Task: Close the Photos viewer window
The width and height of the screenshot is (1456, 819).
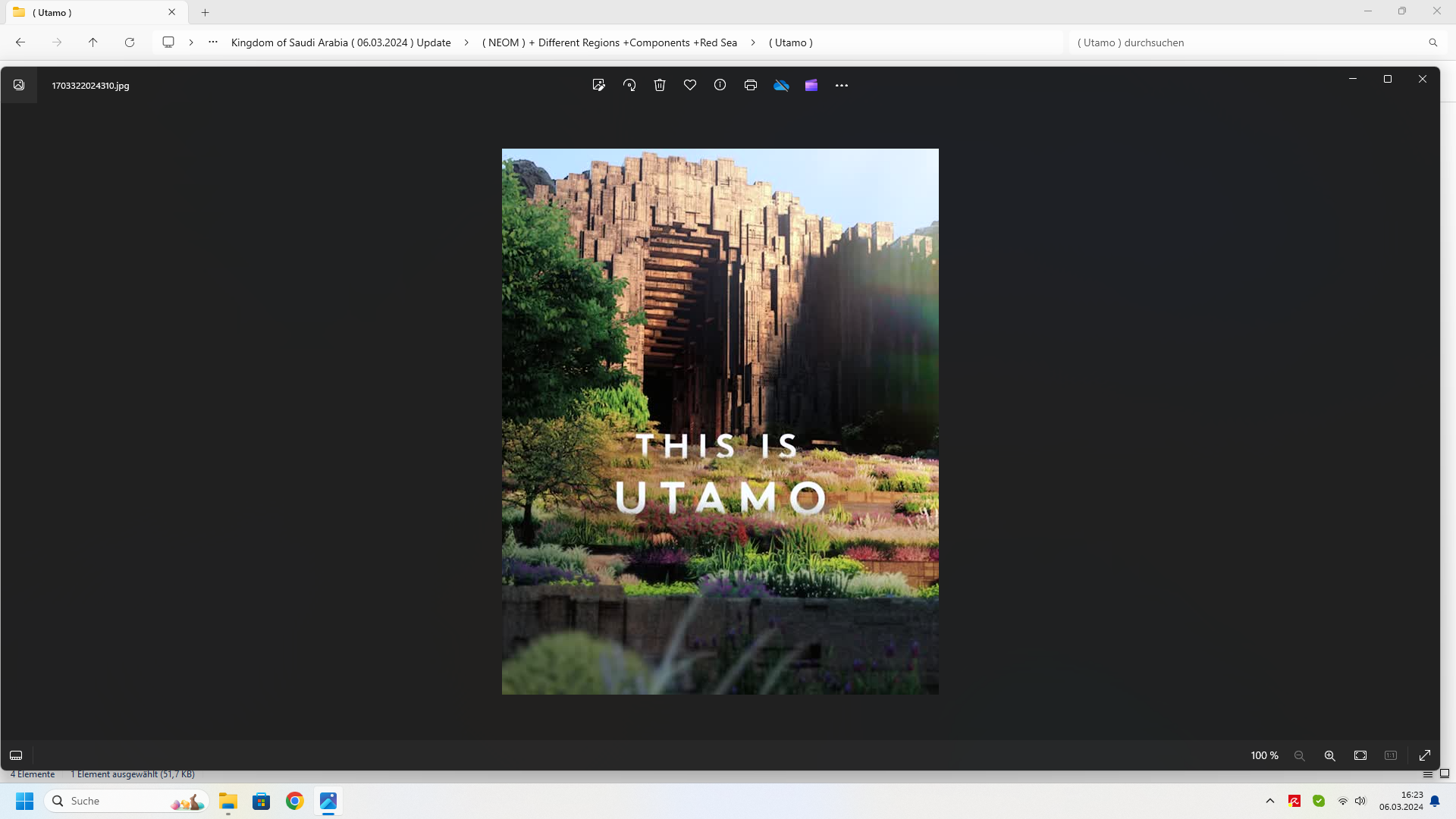Action: tap(1423, 79)
